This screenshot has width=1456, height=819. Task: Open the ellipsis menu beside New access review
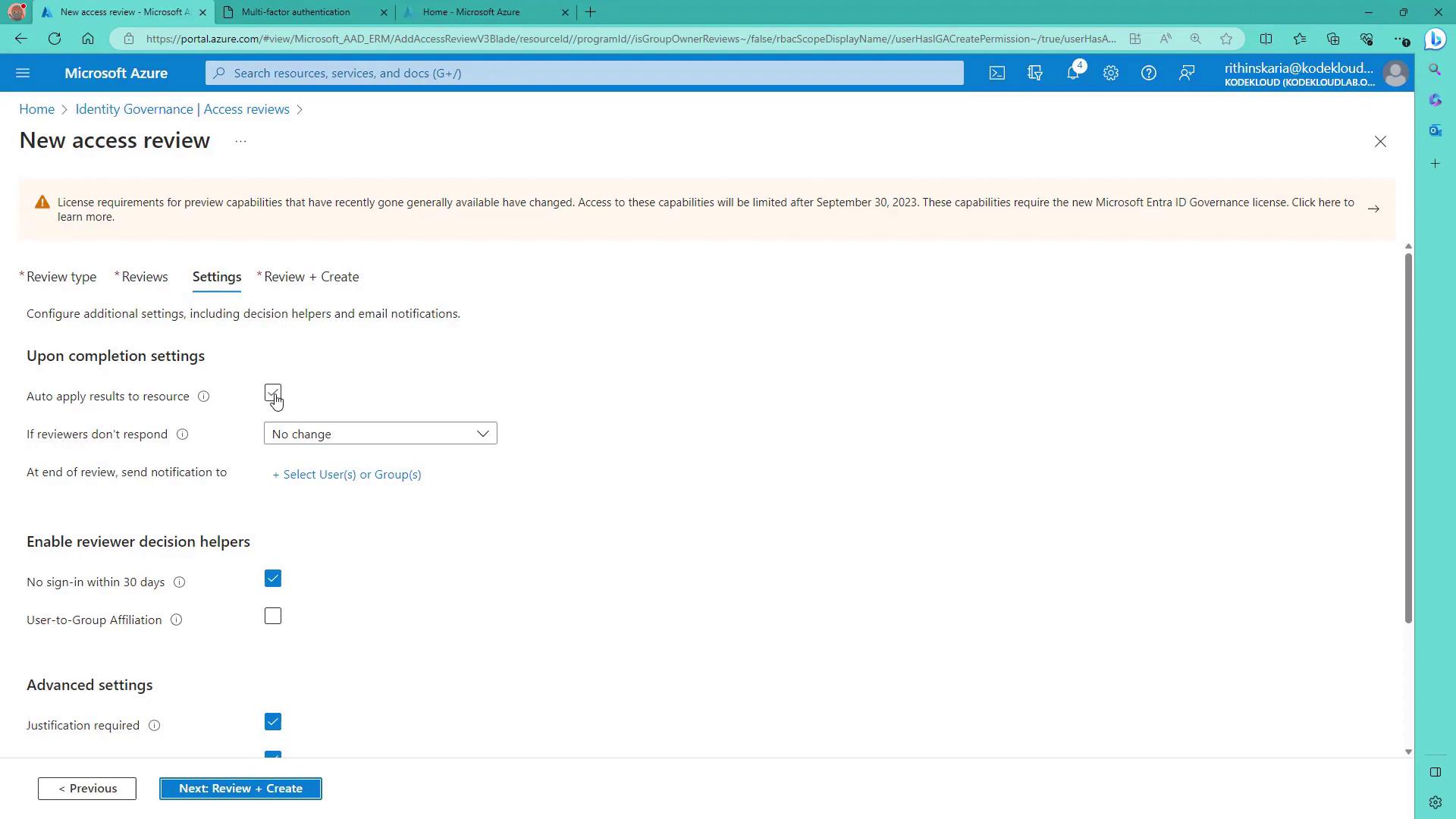(240, 142)
